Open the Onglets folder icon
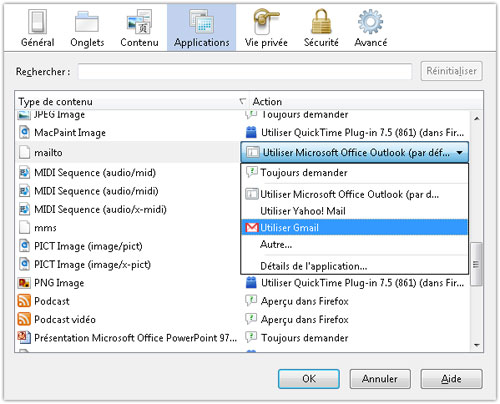The width and height of the screenshot is (500, 404). pyautogui.click(x=87, y=22)
